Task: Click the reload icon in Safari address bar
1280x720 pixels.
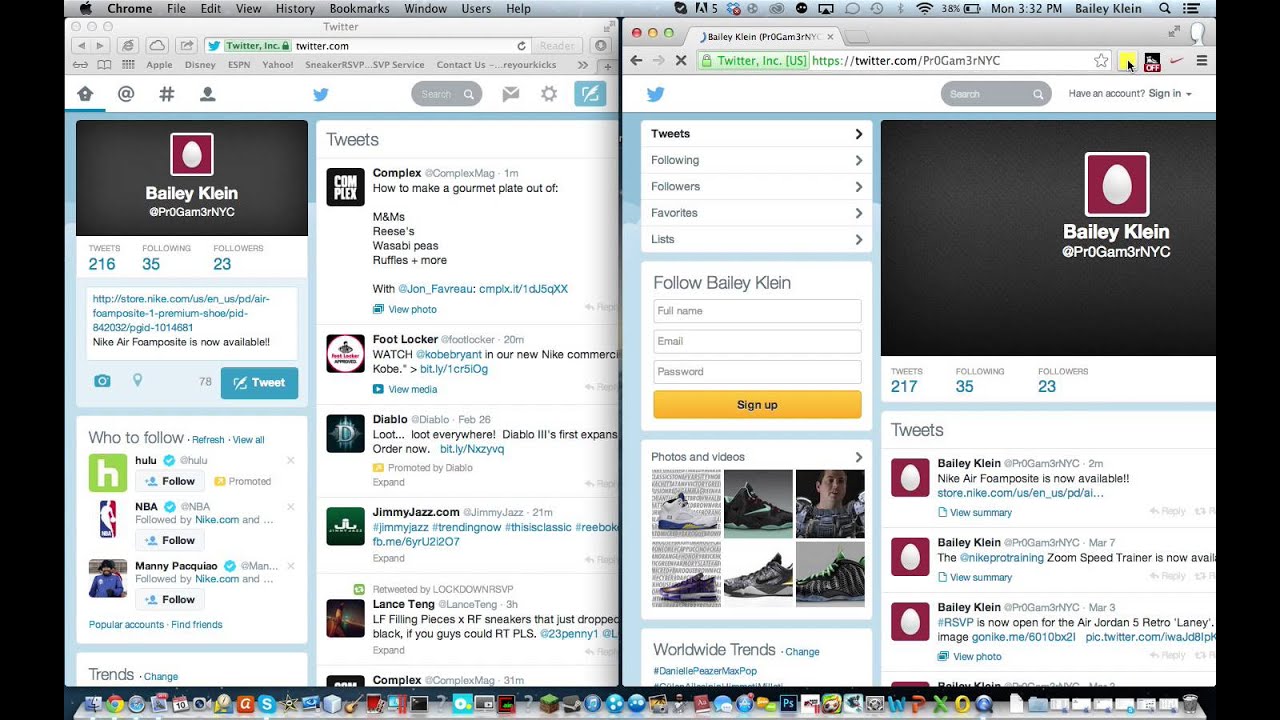Action: (x=521, y=46)
